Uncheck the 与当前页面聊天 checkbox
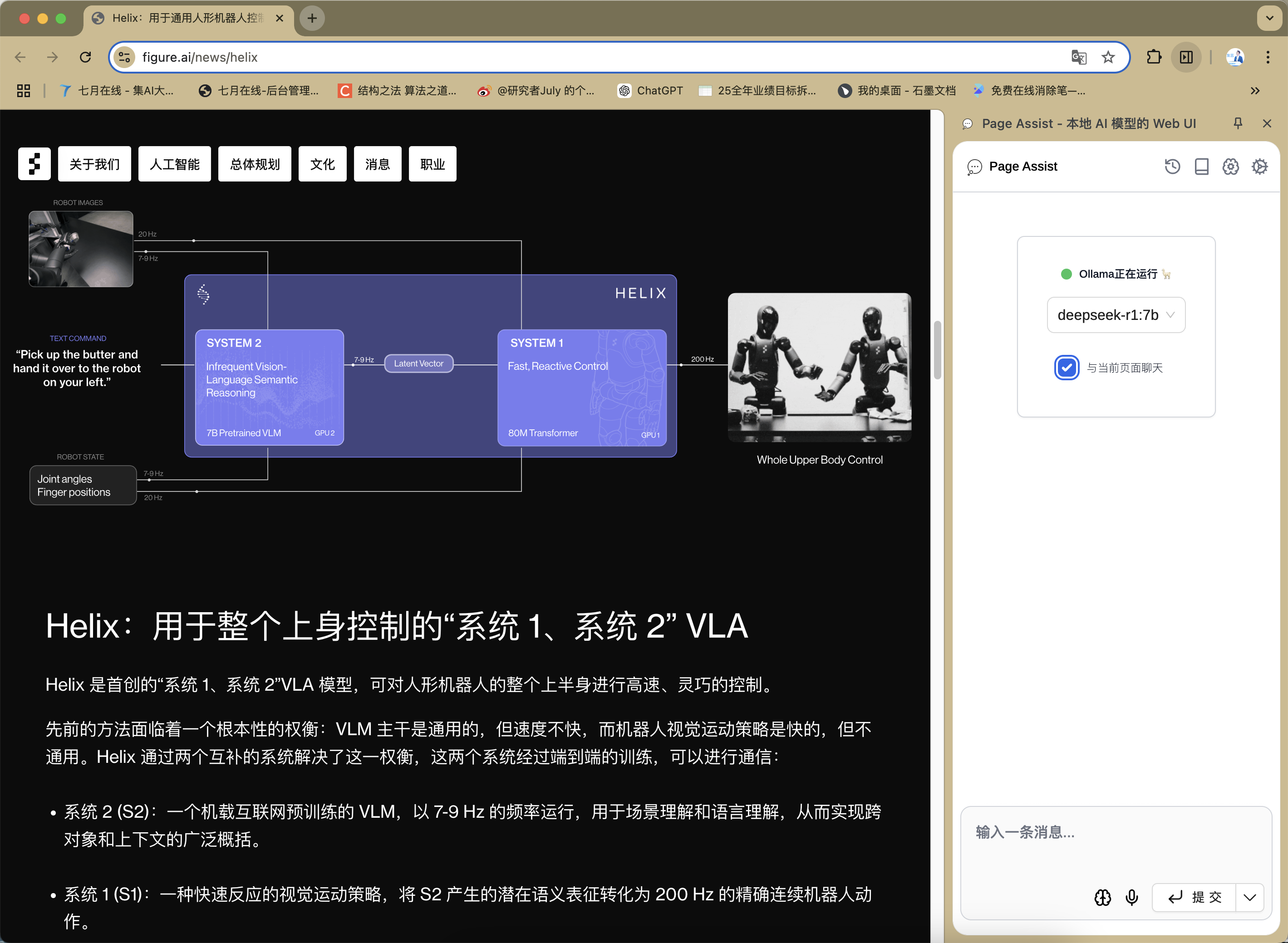Screen dimensions: 1288x943 [1067, 368]
